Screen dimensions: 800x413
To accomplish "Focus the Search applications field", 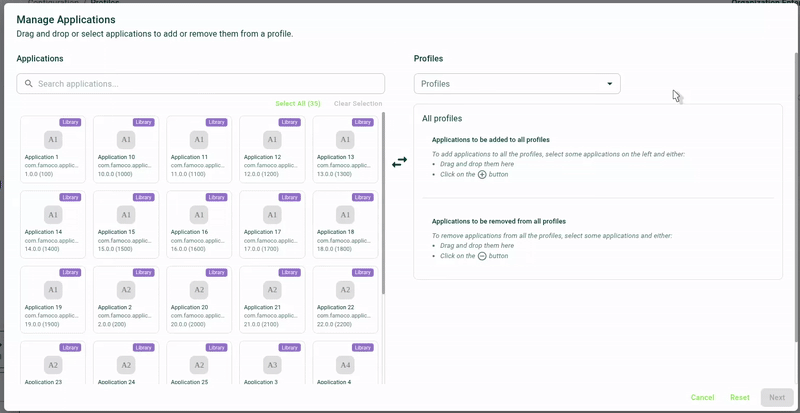I will pos(201,84).
